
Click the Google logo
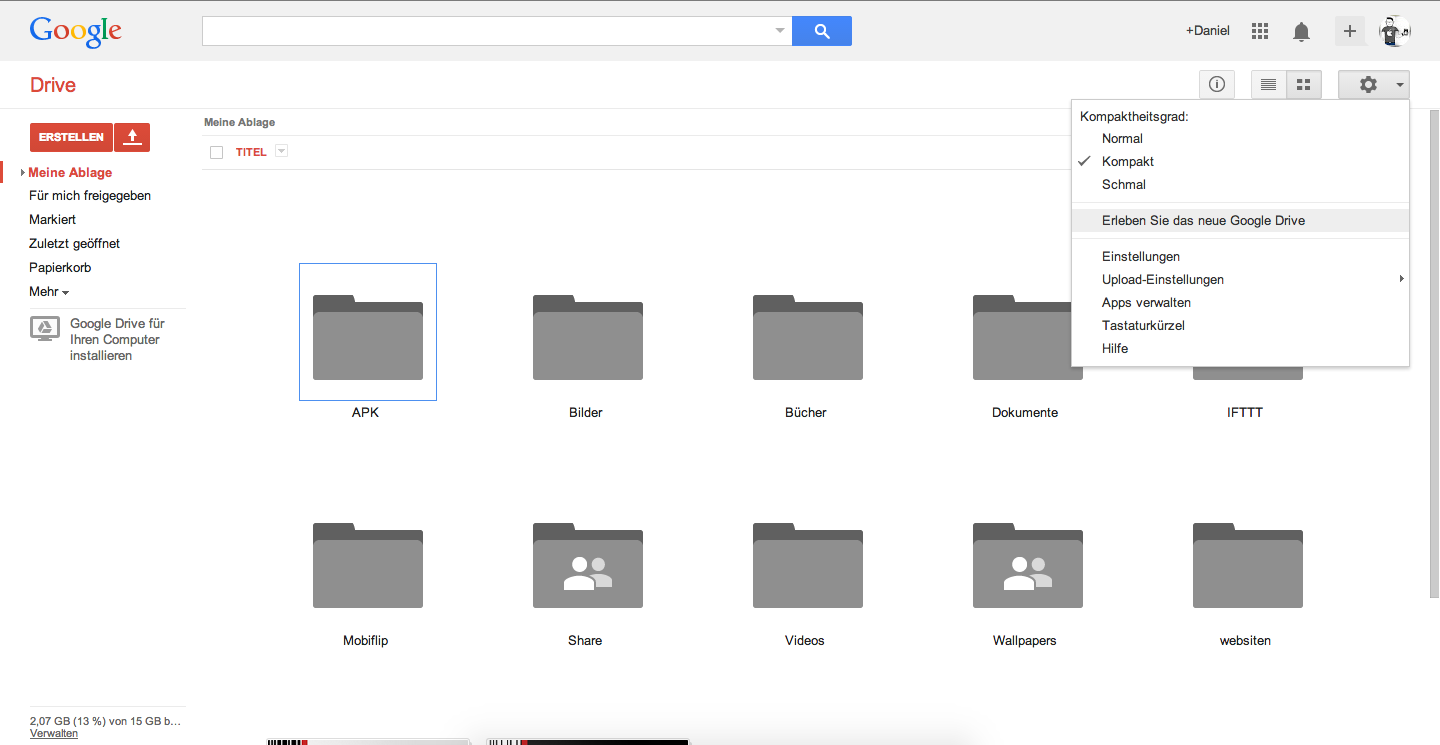[x=75, y=31]
